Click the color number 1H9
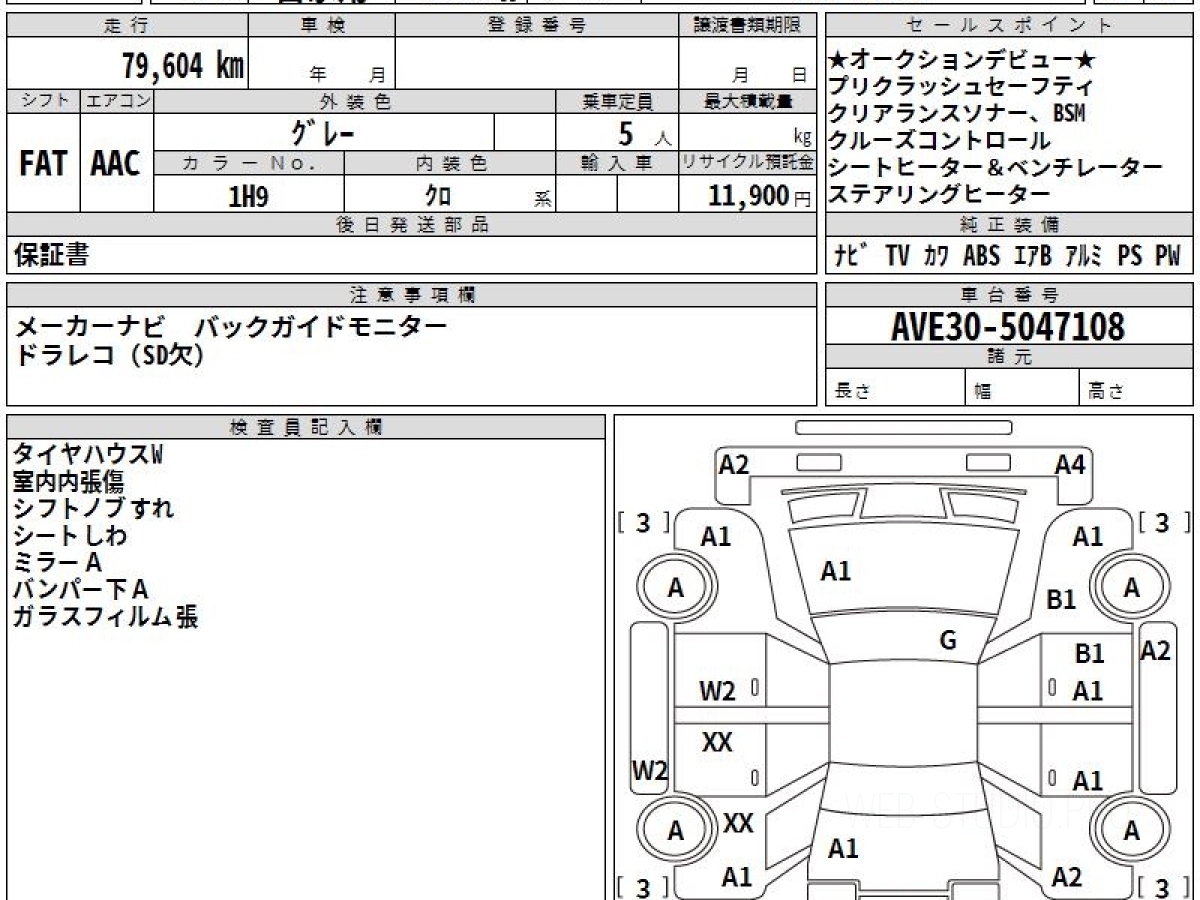Image resolution: width=1200 pixels, height=900 pixels. click(x=248, y=196)
